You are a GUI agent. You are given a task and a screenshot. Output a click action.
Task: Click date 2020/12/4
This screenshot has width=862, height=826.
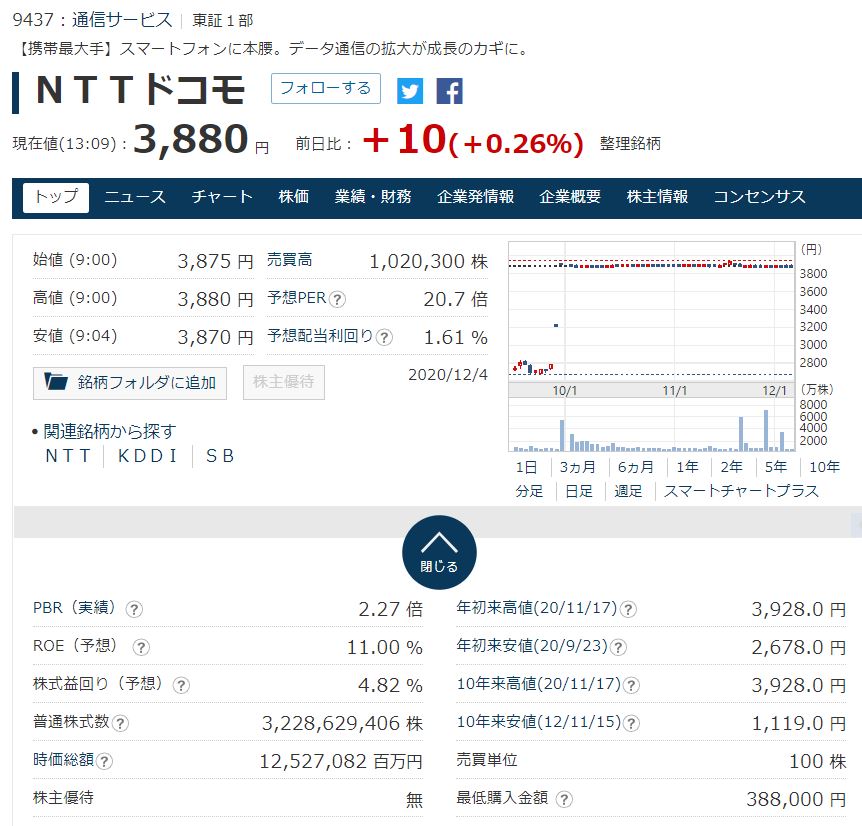[x=447, y=375]
